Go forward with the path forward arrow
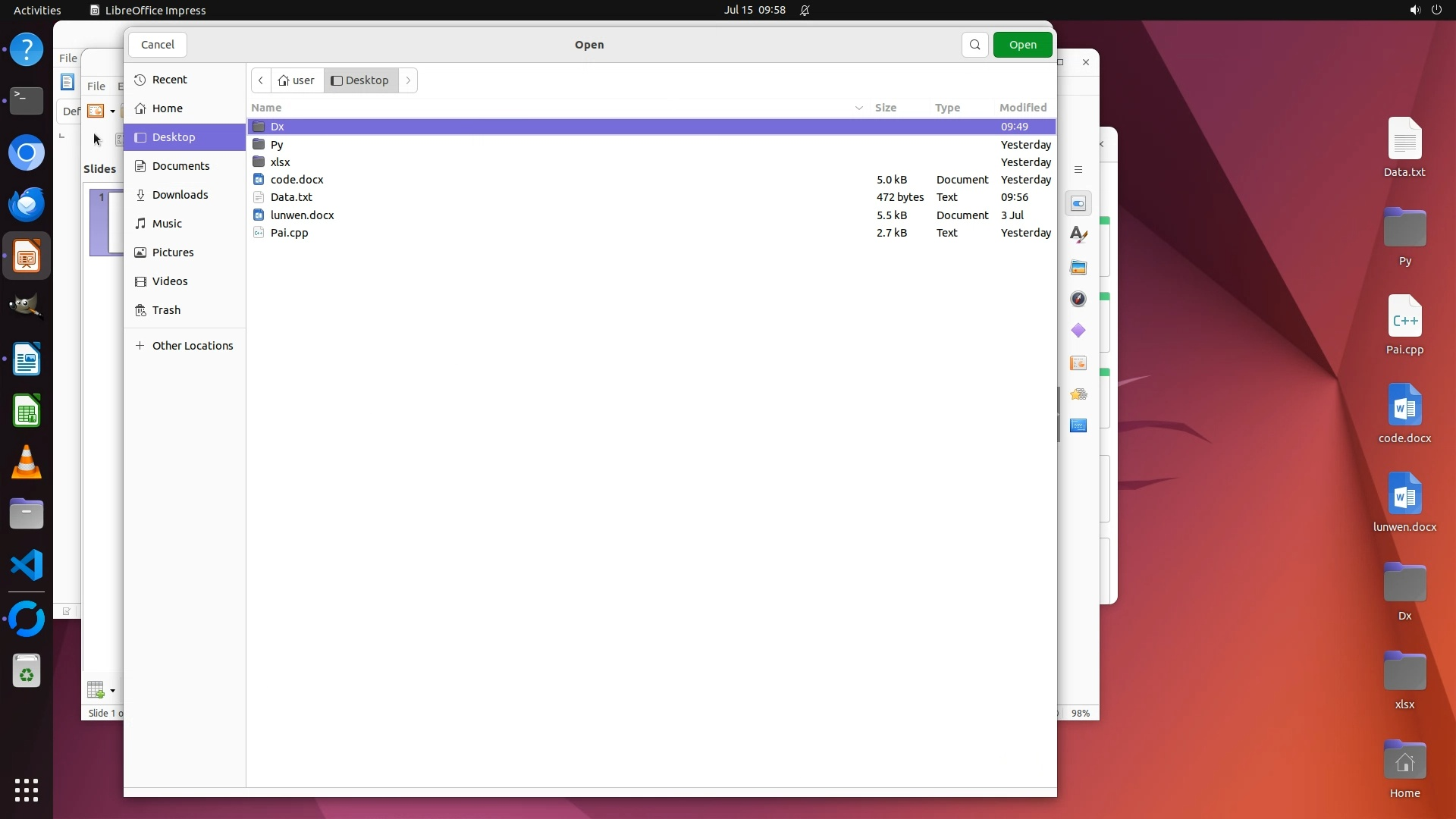Screen dimensions: 1456x819 click(408, 80)
